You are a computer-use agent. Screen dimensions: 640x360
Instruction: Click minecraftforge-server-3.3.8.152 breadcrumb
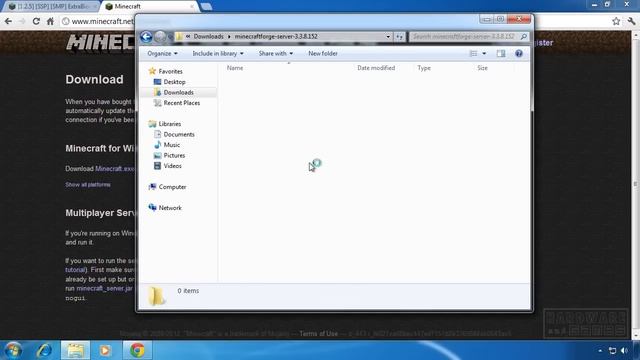pyautogui.click(x=276, y=37)
